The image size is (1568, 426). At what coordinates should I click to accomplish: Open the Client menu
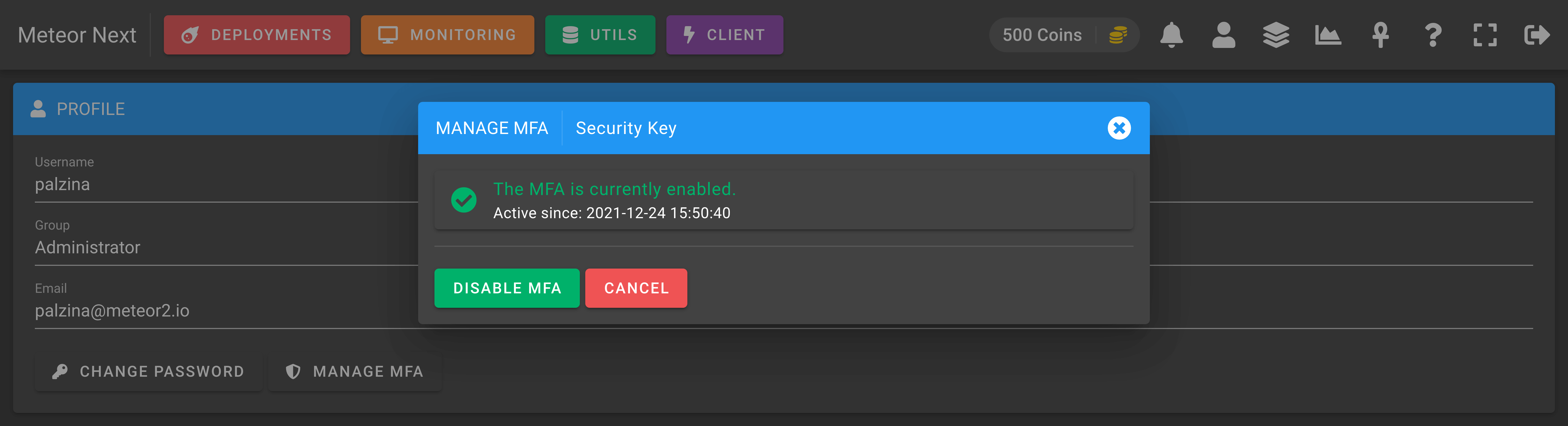724,35
